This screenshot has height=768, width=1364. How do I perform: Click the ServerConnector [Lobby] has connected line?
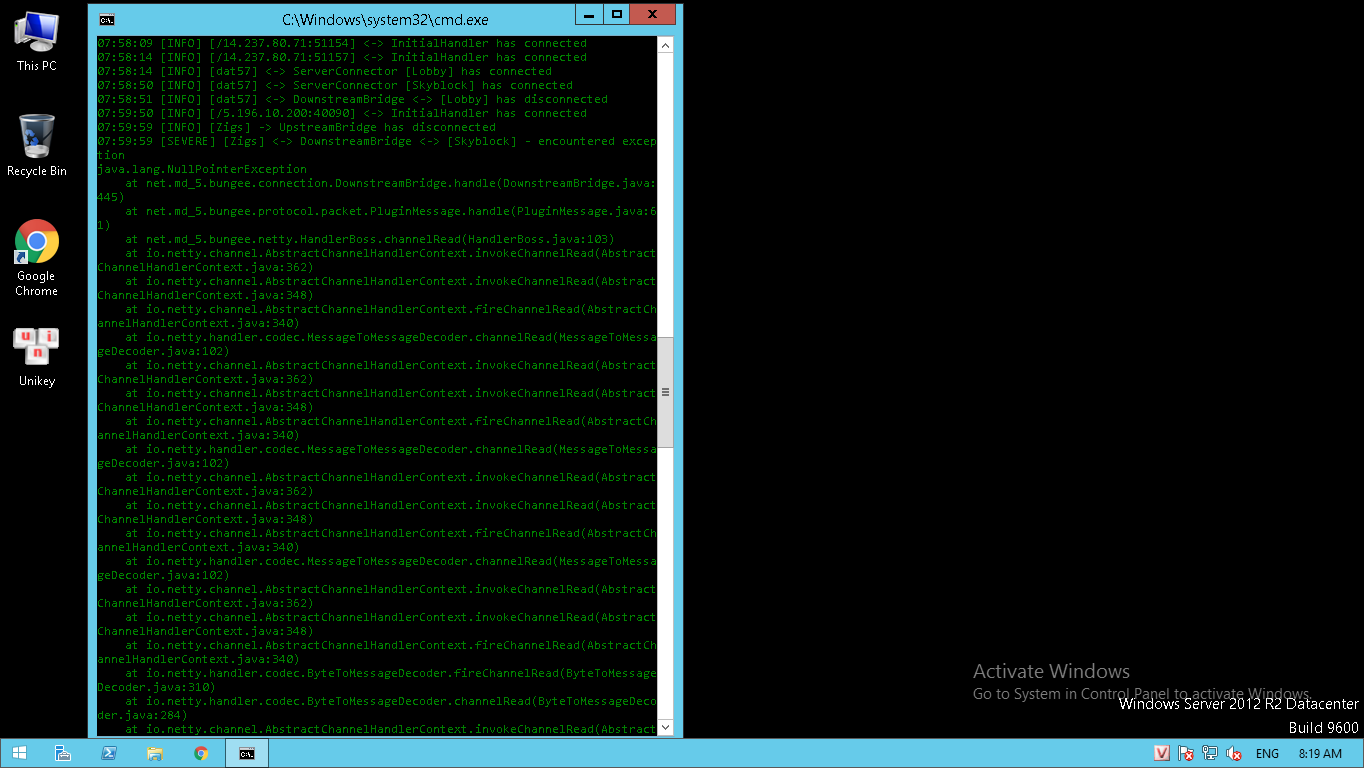(324, 71)
